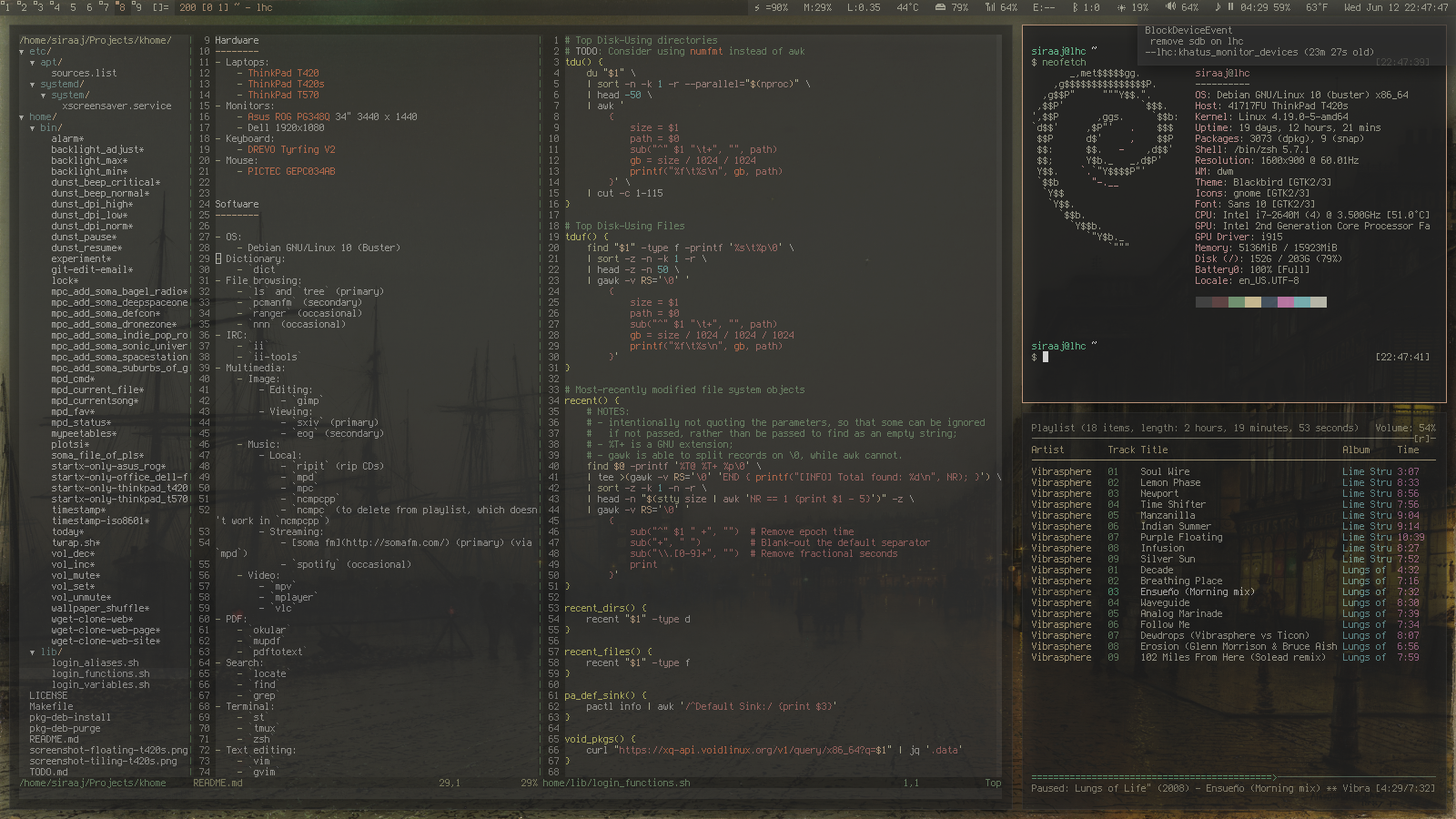Open login_functions.sh in file tree
The height and width of the screenshot is (819, 1456).
100,674
